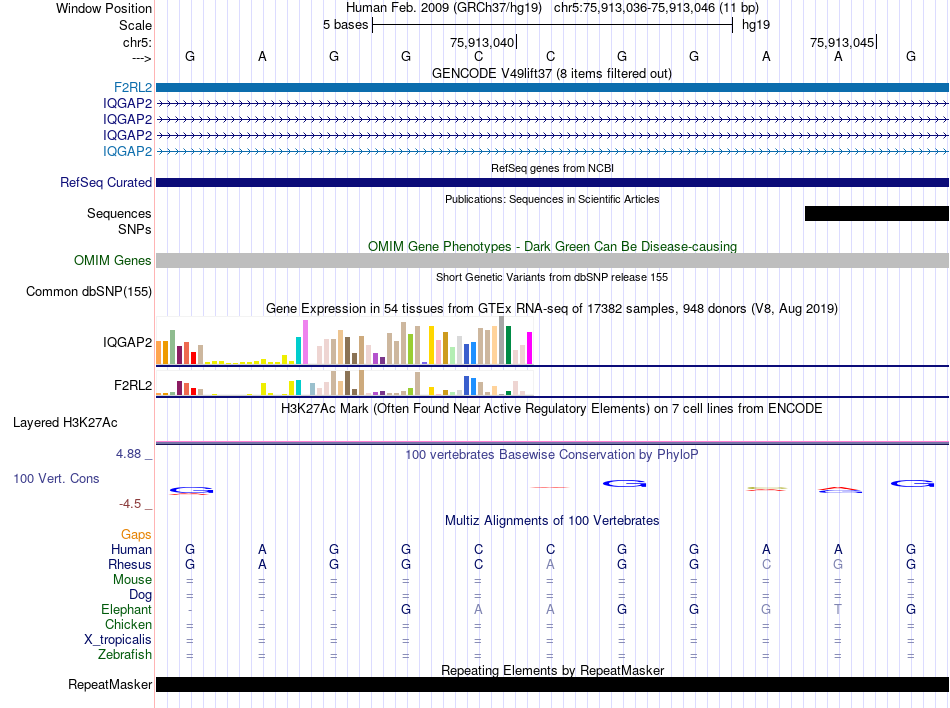Click the Chicken species label

(128, 624)
